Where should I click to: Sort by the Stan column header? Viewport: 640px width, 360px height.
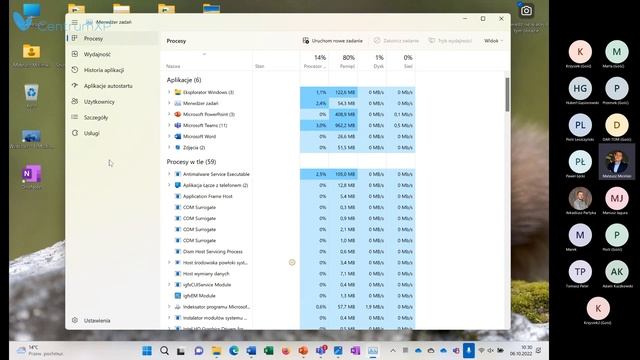pyautogui.click(x=276, y=61)
